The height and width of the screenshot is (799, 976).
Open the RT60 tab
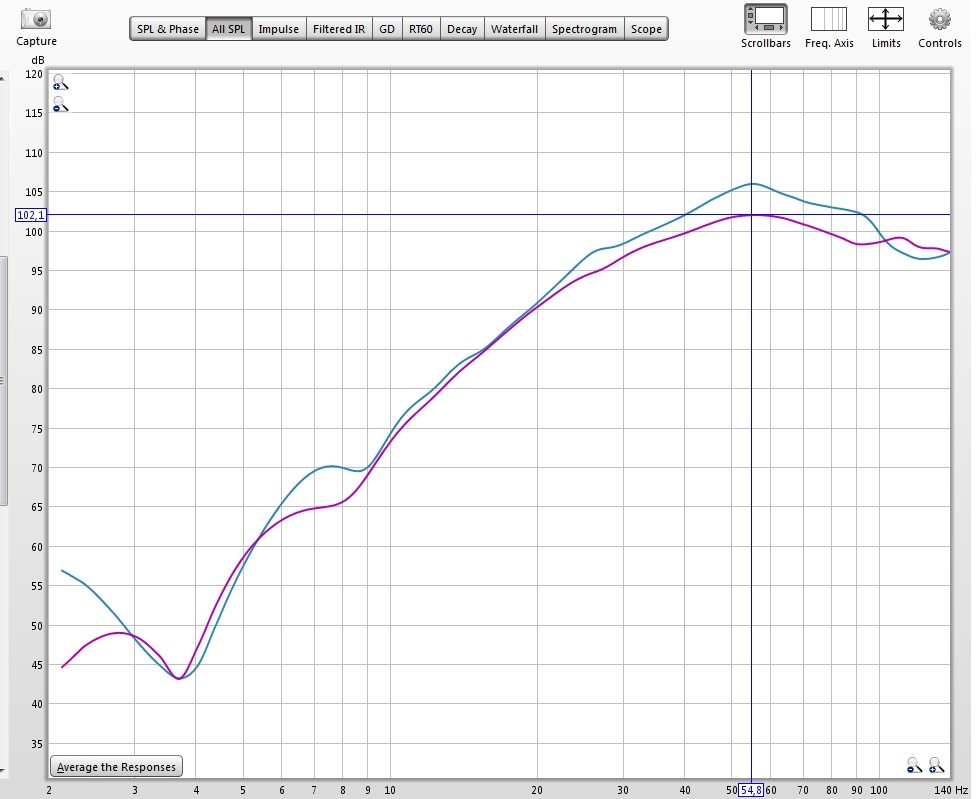[421, 29]
